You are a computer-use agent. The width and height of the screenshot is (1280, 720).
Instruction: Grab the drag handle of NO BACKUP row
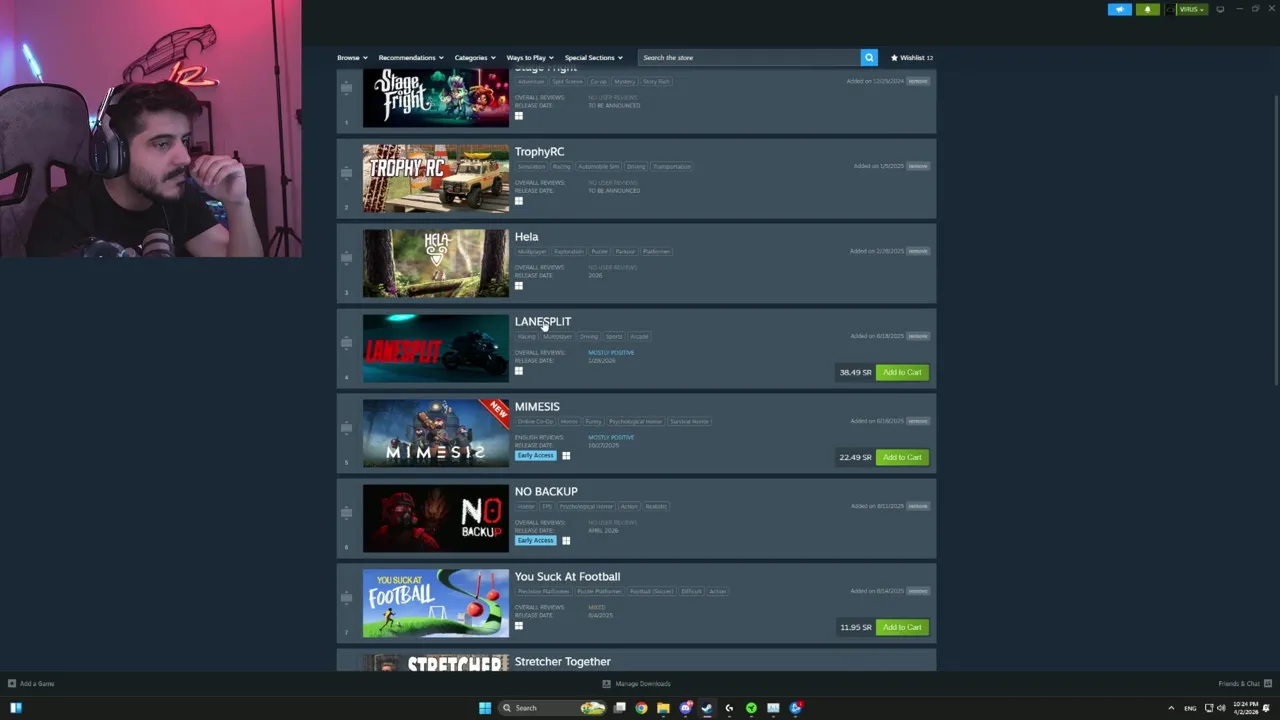(346, 513)
